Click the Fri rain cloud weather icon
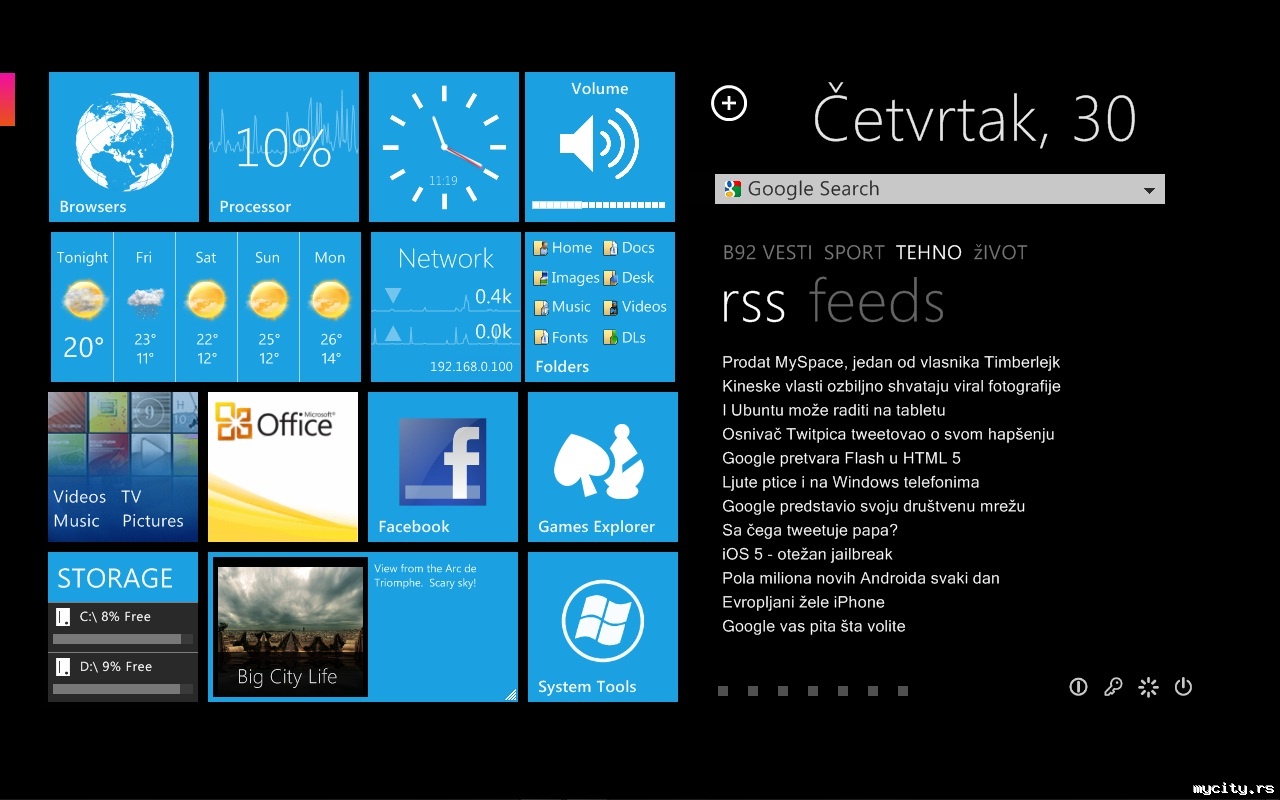1280x800 pixels. [x=145, y=299]
